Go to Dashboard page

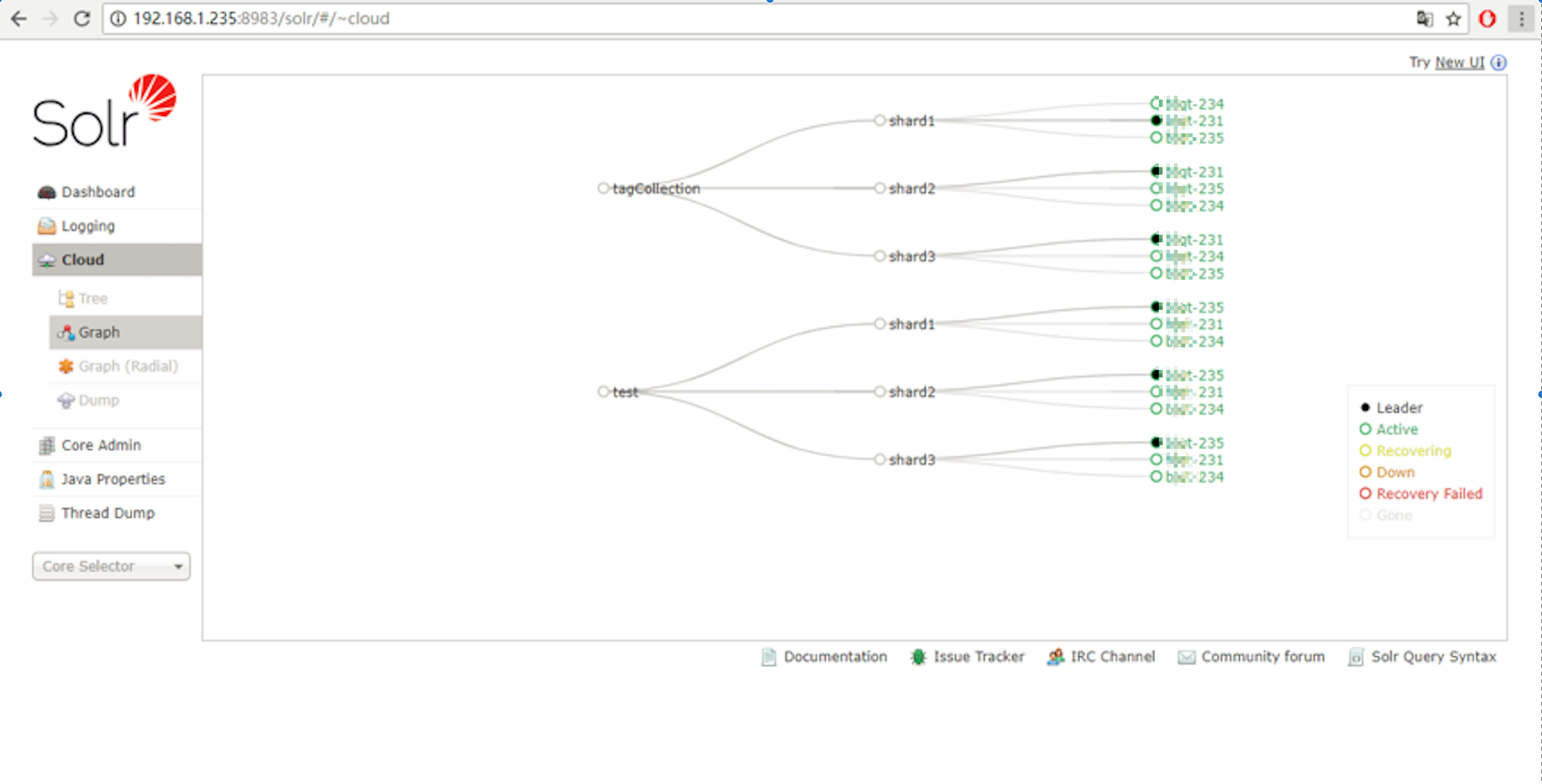[x=98, y=192]
